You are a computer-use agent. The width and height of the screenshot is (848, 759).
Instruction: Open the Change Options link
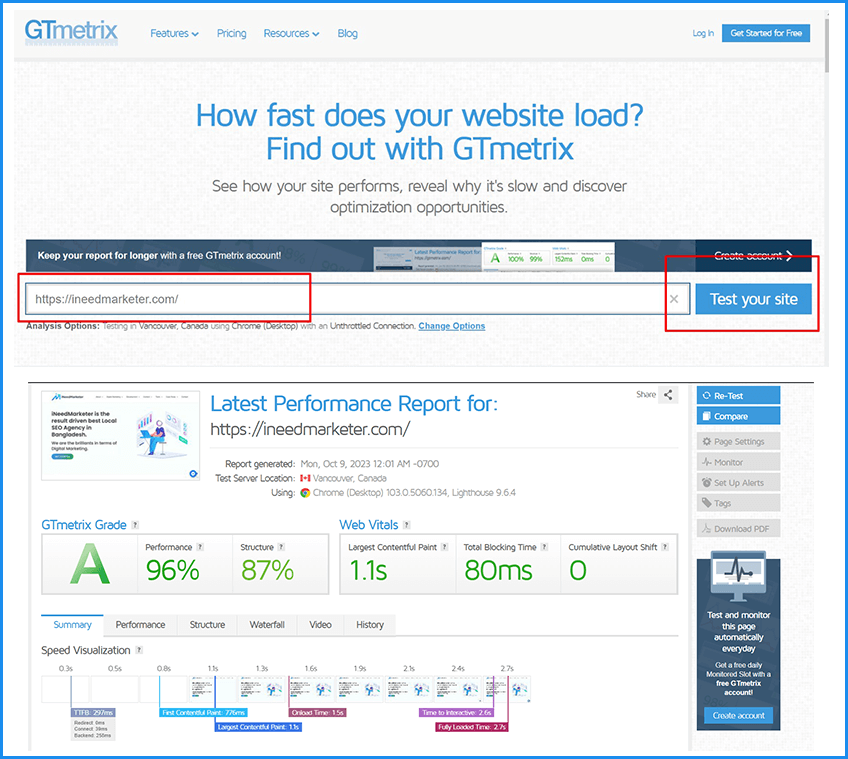click(x=452, y=326)
